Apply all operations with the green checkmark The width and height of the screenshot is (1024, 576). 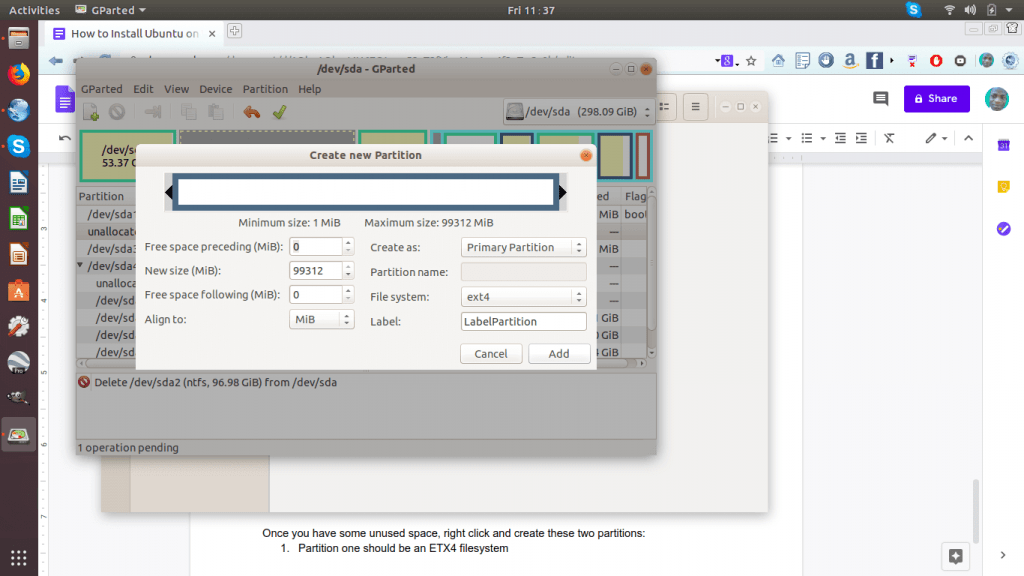[x=279, y=112]
